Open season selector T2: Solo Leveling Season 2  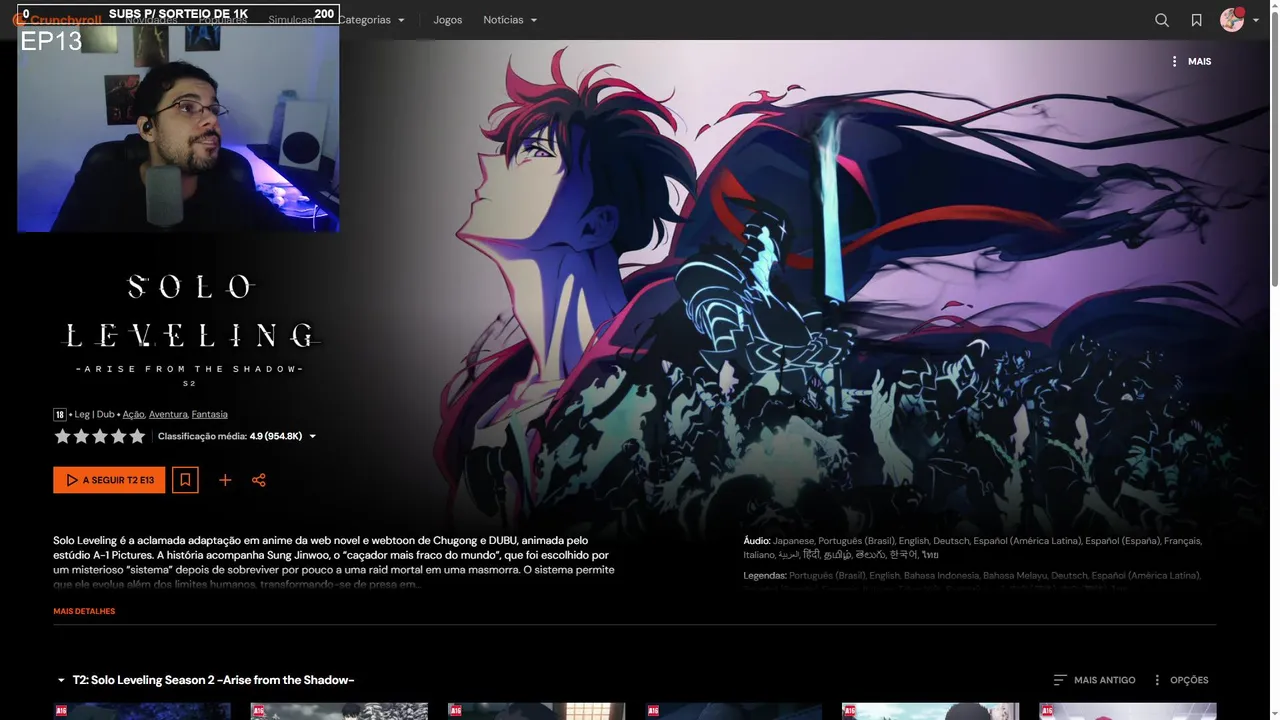pyautogui.click(x=205, y=680)
